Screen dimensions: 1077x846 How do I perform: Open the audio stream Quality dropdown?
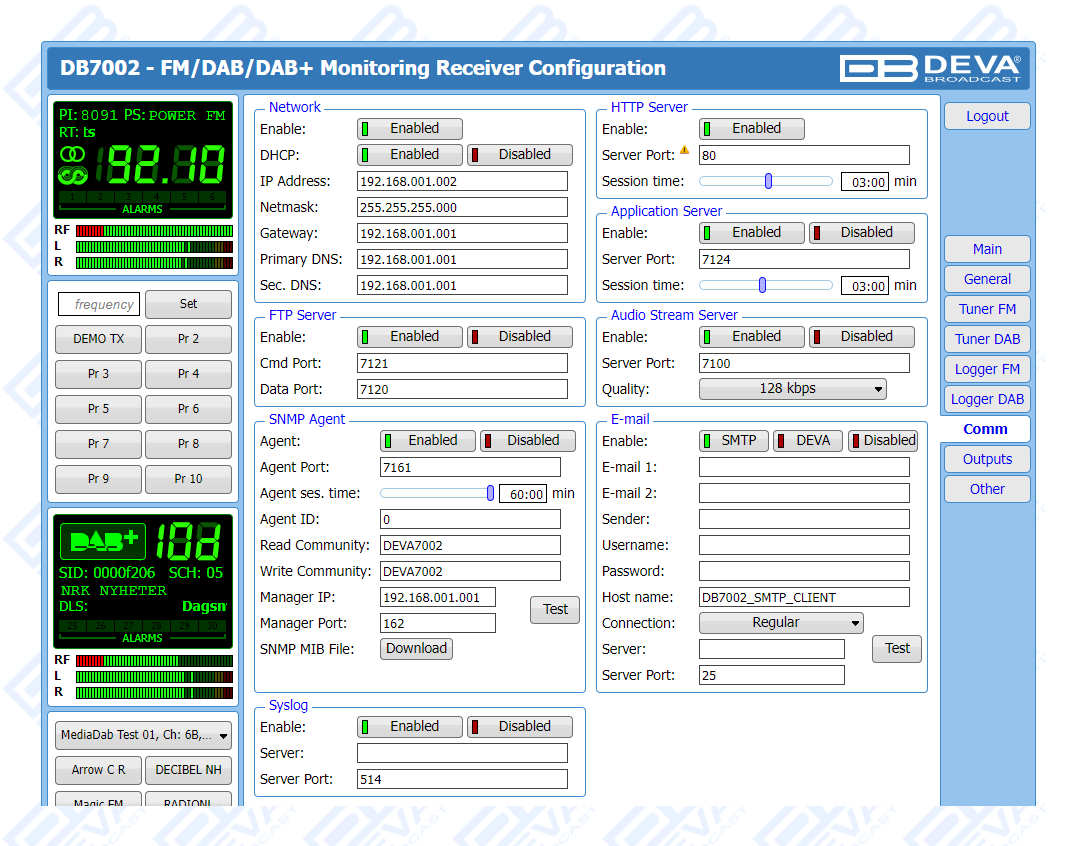[x=792, y=389]
